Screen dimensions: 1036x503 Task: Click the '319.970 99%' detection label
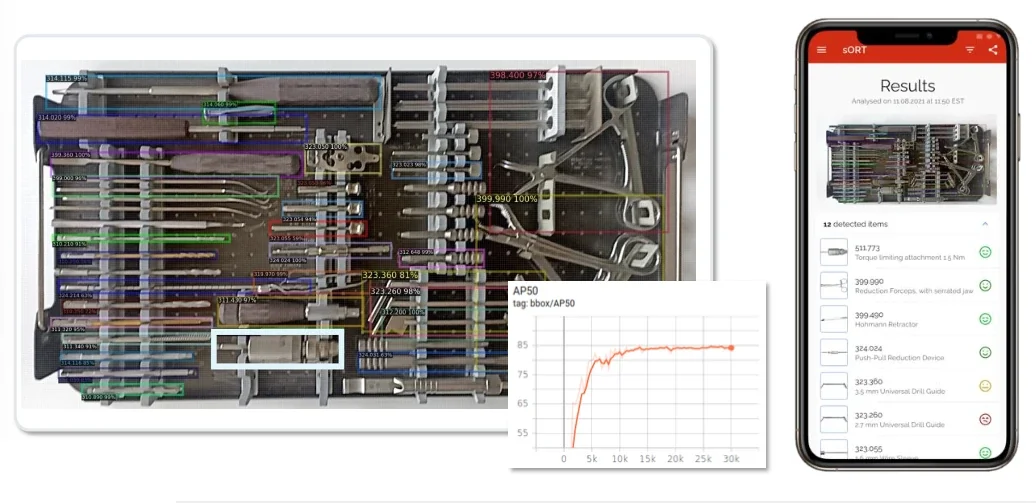[270, 274]
